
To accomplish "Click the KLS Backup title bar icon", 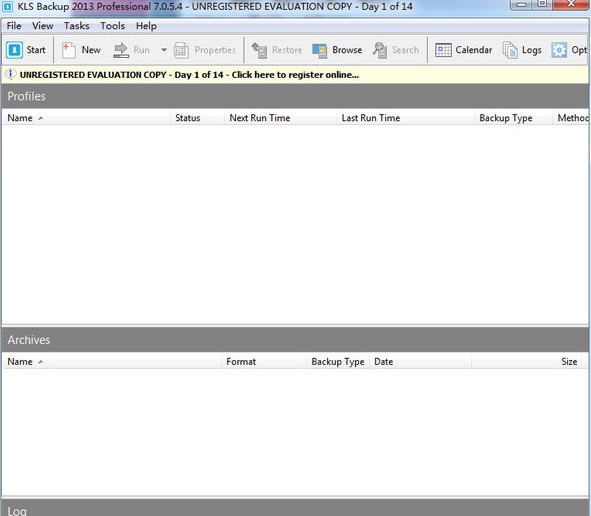I will coord(7,6).
